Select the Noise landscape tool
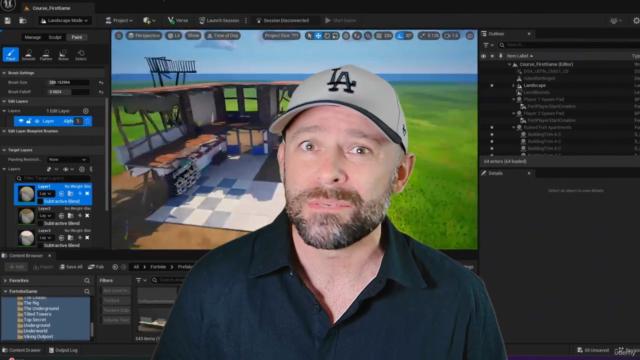The image size is (640, 360). (x=63, y=54)
